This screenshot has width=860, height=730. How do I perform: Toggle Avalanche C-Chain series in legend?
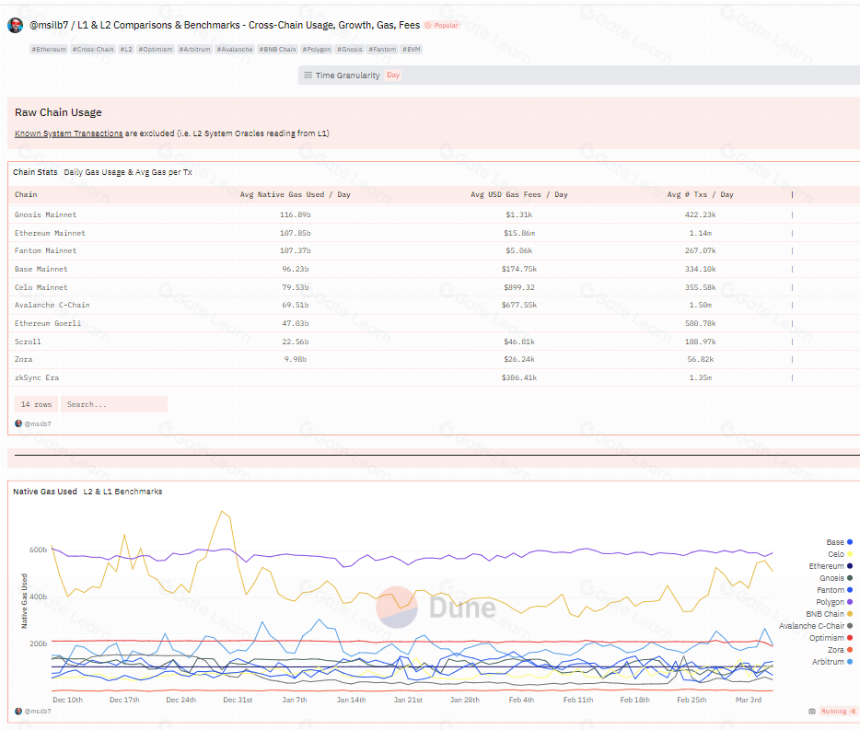tap(816, 626)
